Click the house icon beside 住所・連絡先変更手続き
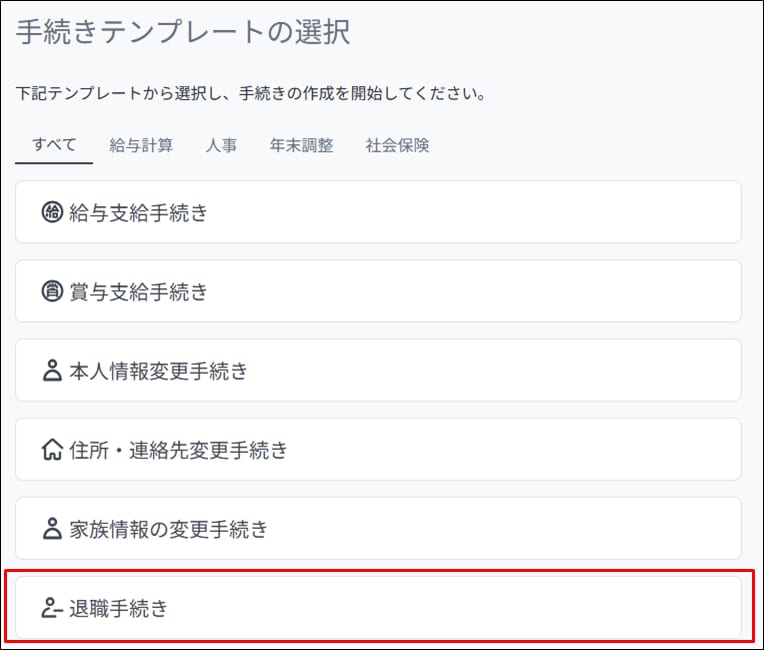764x650 pixels. tap(52, 450)
